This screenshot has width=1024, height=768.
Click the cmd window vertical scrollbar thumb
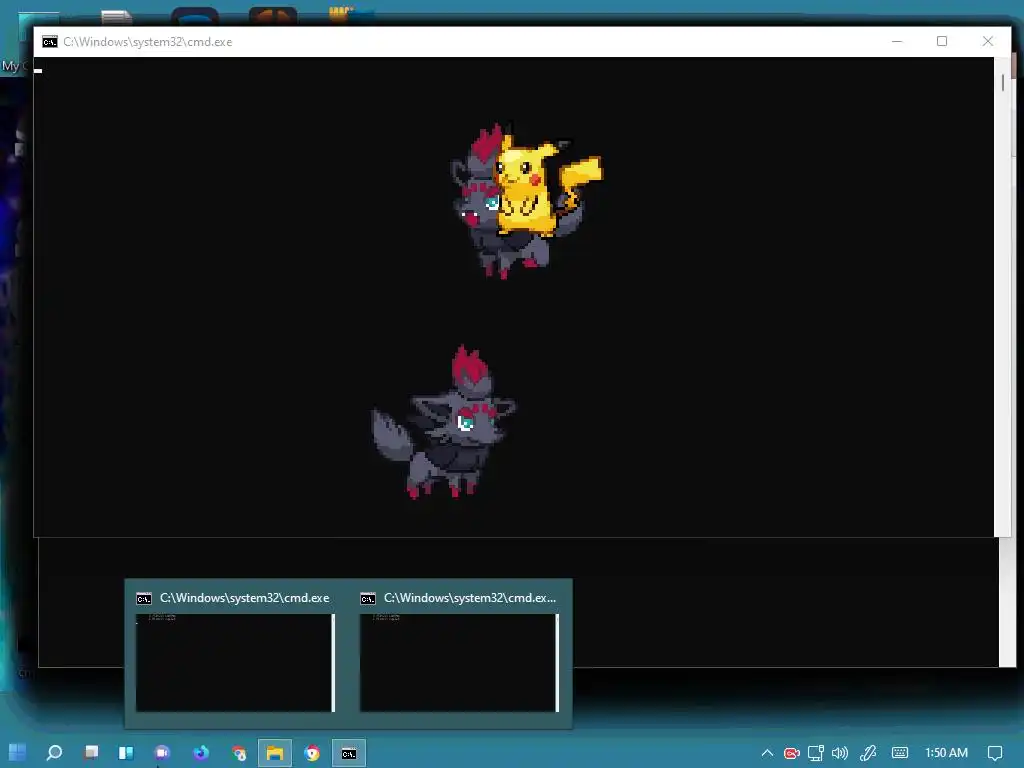[1003, 82]
